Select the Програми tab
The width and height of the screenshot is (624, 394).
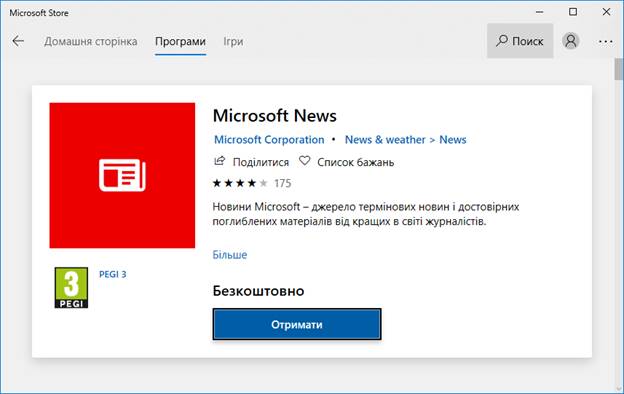click(180, 41)
